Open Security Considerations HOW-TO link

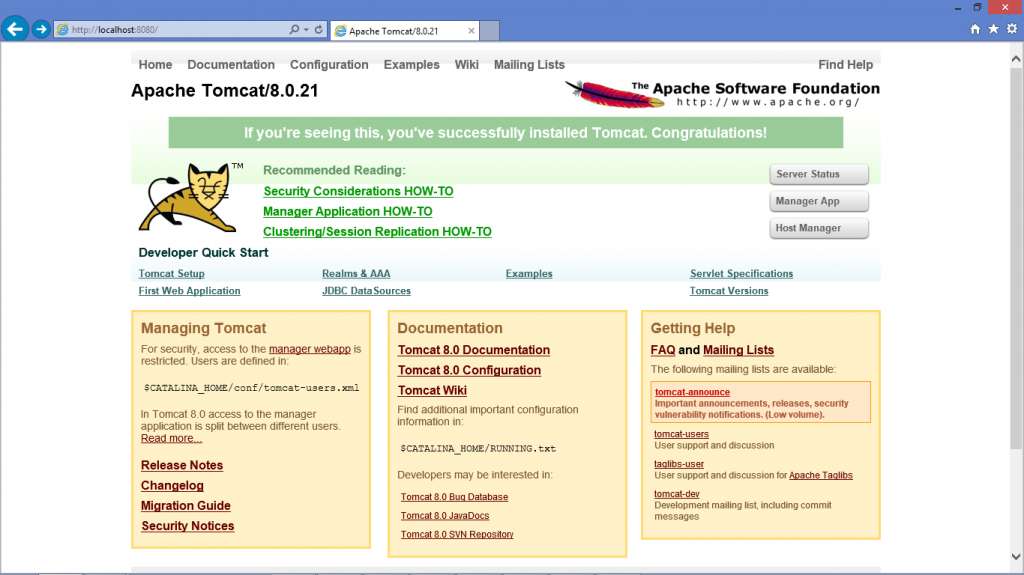(358, 191)
